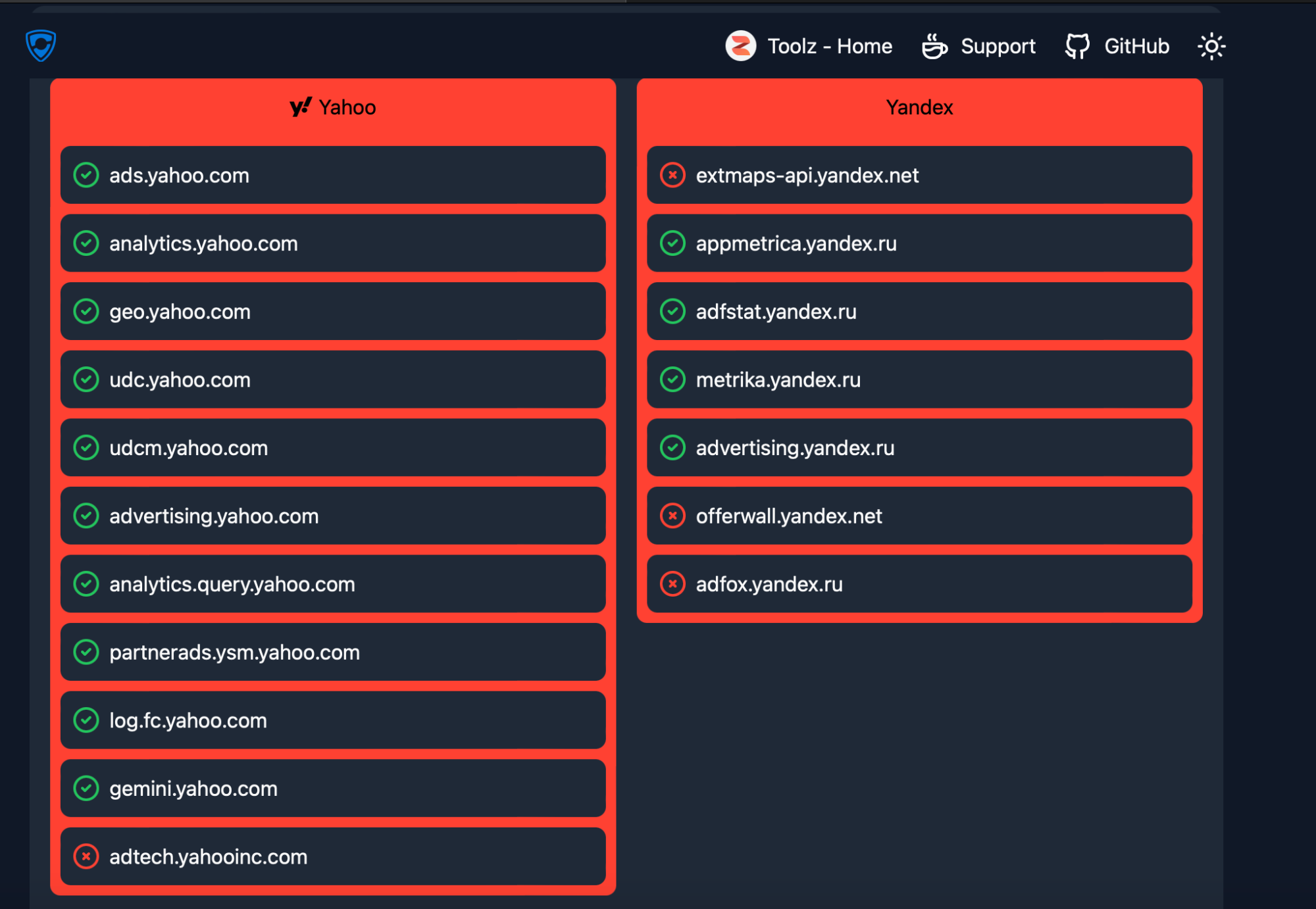This screenshot has height=909, width=1316.
Task: Click green check icon beside advertising.yahoo.com
Action: [86, 516]
